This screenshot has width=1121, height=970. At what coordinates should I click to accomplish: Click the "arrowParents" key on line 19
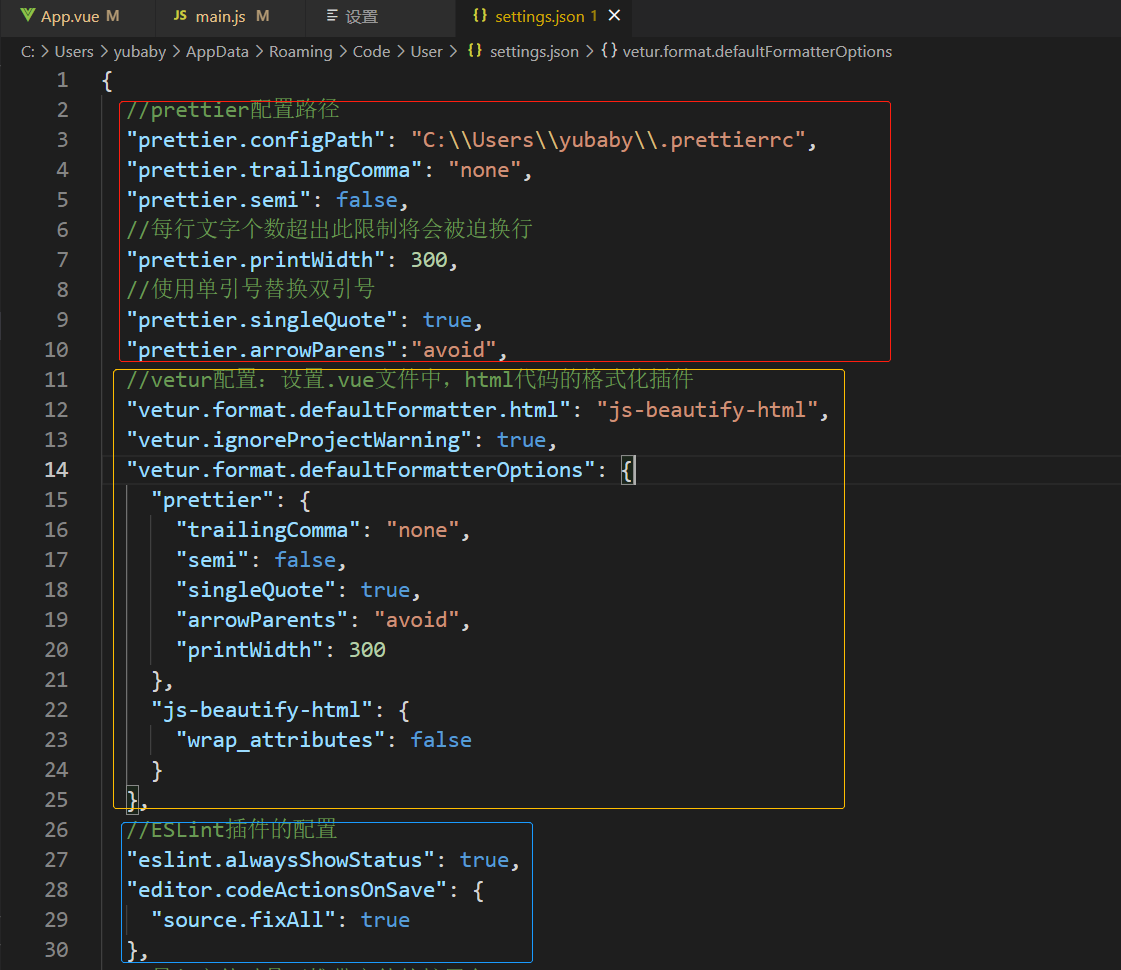(262, 620)
